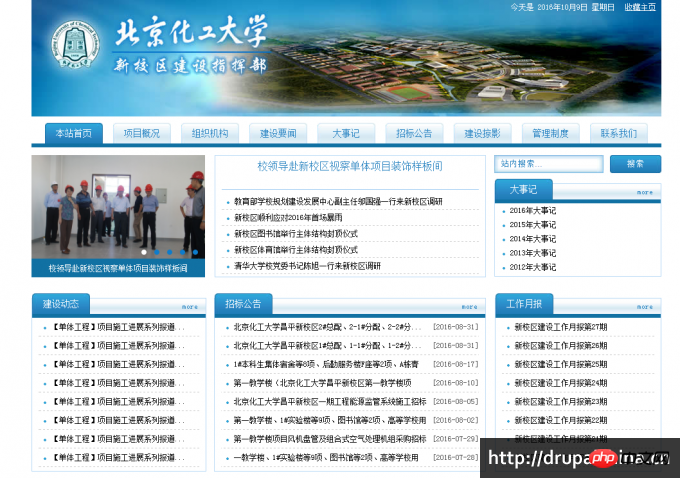Select the first white slideshow dot

[144, 252]
